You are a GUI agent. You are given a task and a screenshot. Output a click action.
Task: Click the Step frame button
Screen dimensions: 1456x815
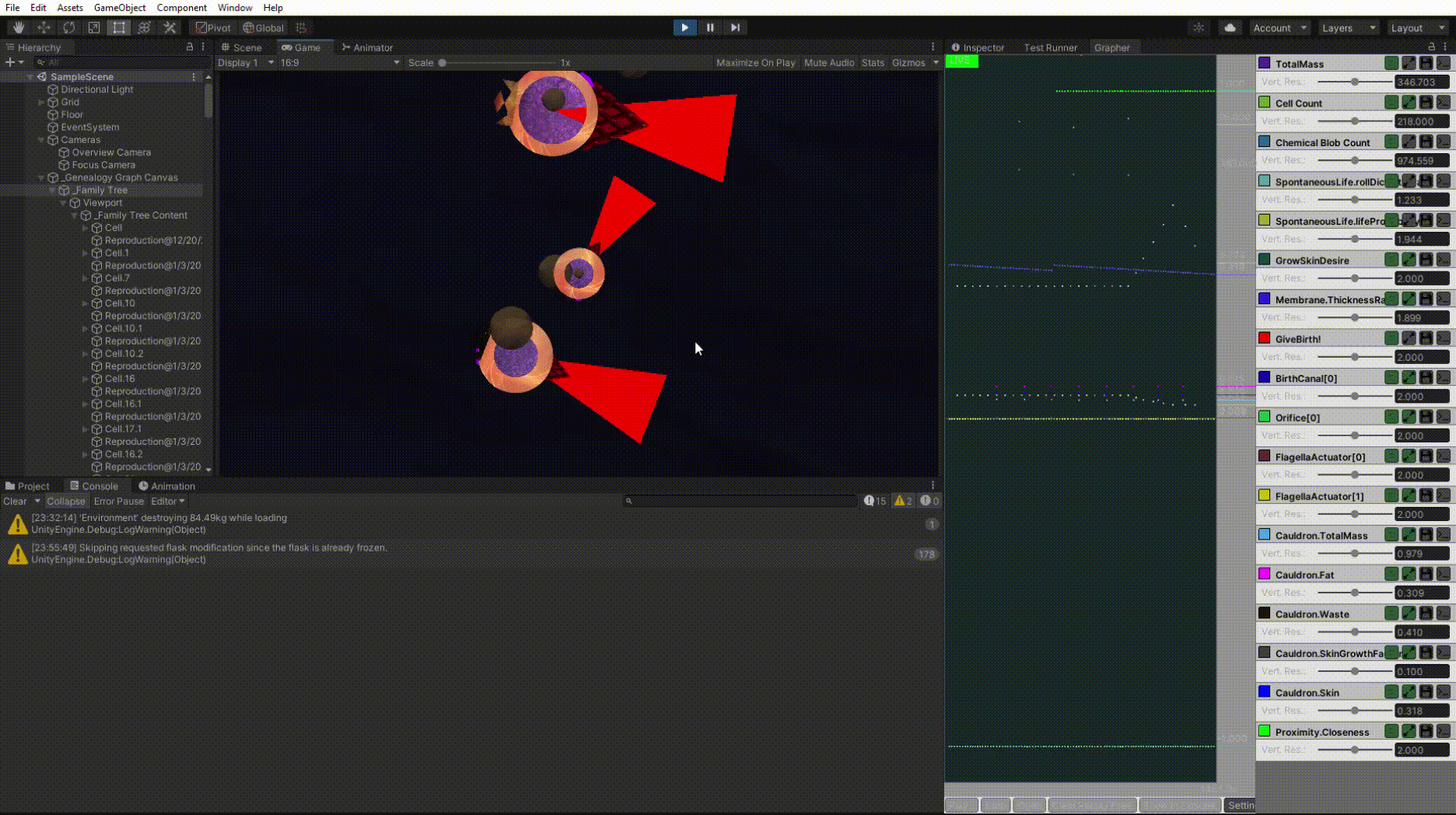[735, 27]
